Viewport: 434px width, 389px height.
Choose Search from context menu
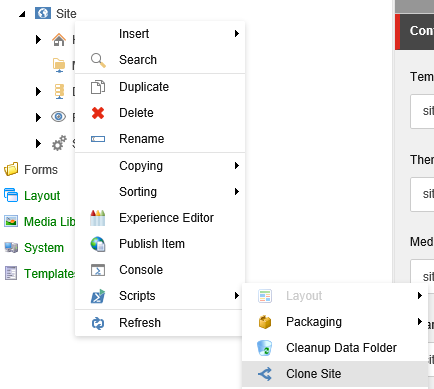(160, 60)
